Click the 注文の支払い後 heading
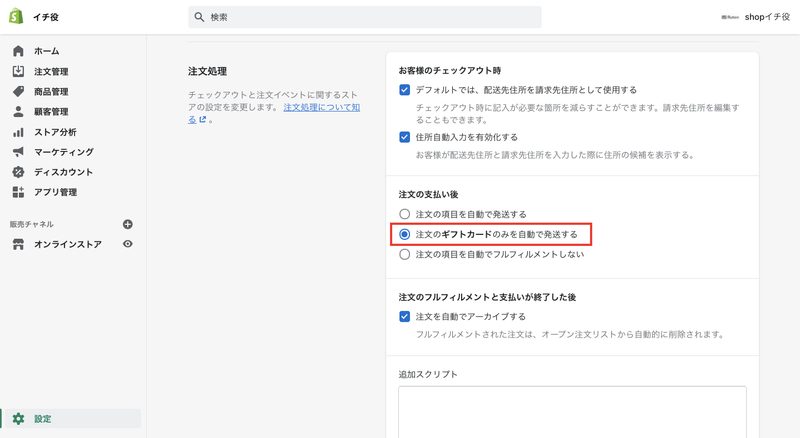The image size is (800, 438). 428,194
